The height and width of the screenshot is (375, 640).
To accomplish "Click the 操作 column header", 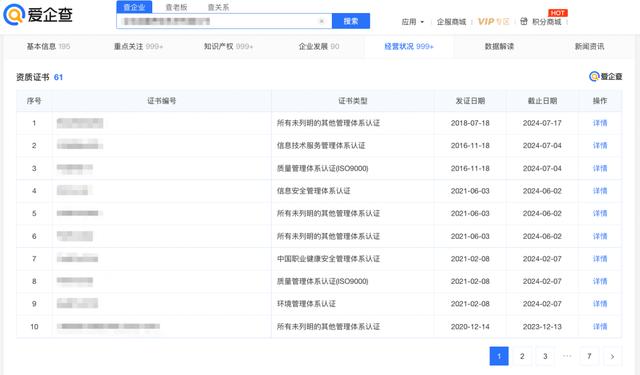I will point(600,101).
